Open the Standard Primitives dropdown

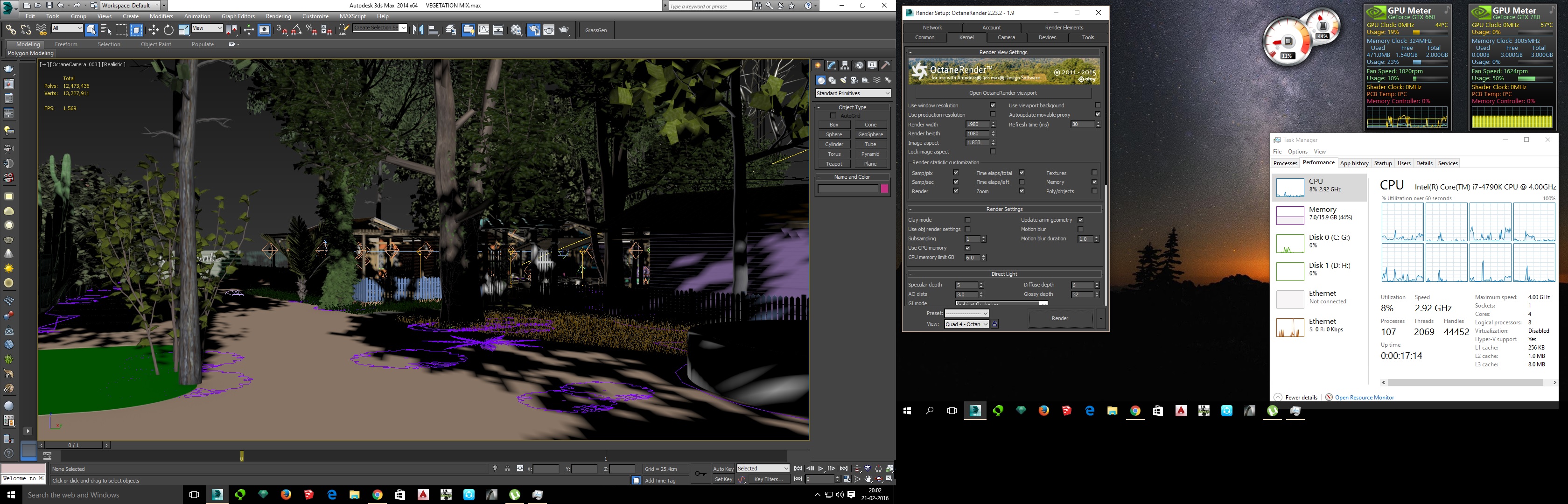pos(853,93)
